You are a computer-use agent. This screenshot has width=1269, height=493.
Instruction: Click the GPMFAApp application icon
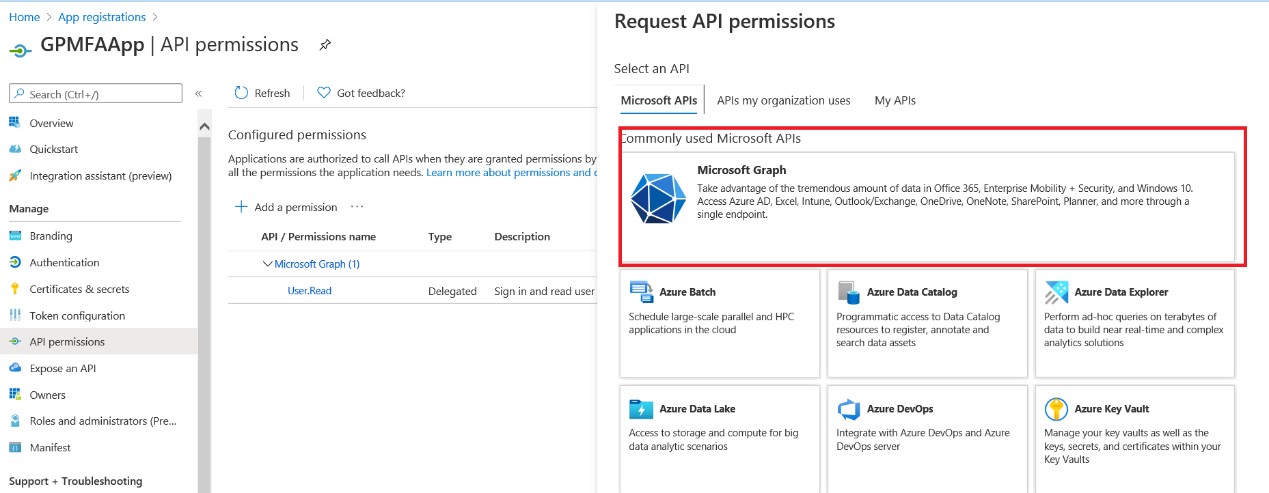(x=19, y=49)
